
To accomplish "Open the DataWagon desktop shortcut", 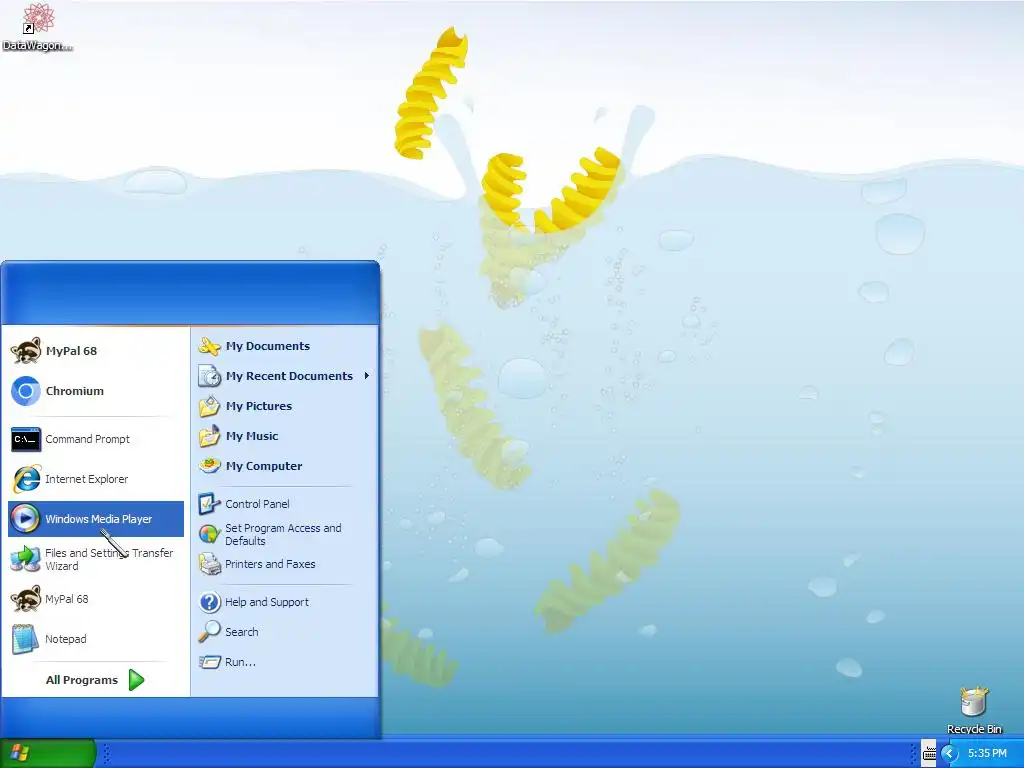I will 37,27.
